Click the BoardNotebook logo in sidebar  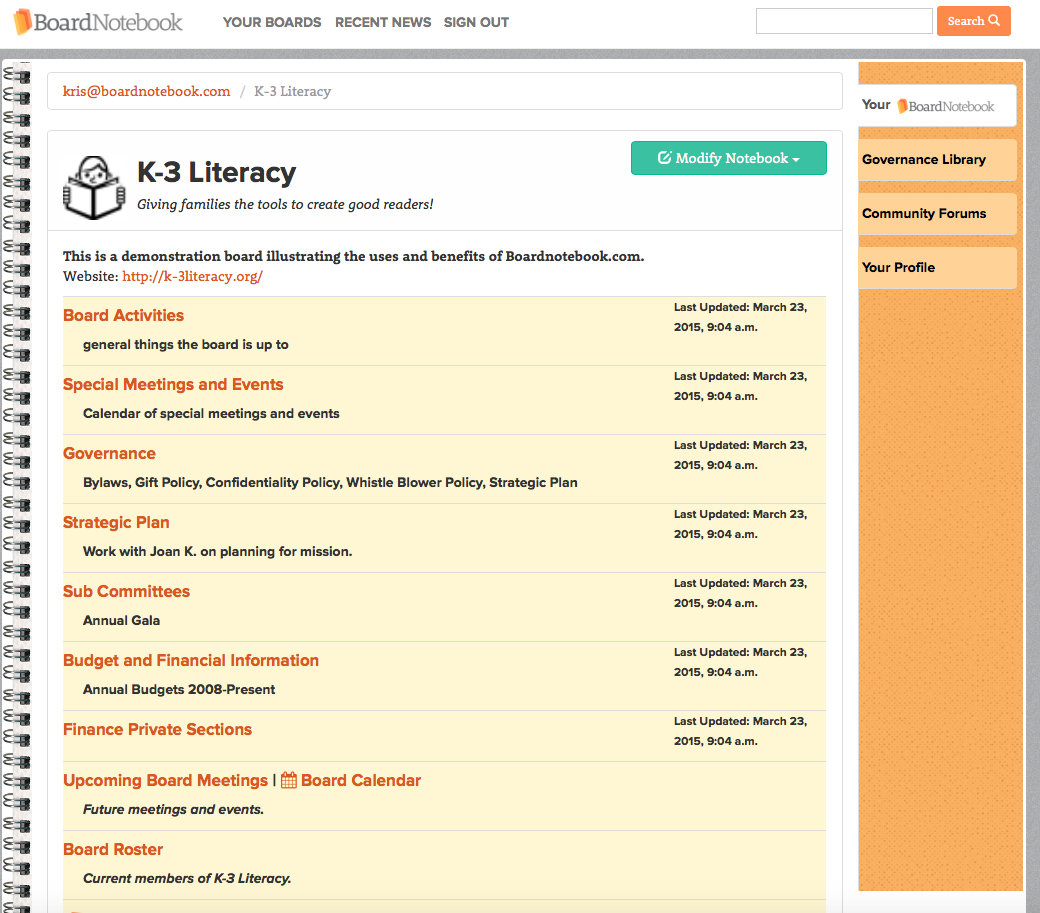(x=945, y=106)
